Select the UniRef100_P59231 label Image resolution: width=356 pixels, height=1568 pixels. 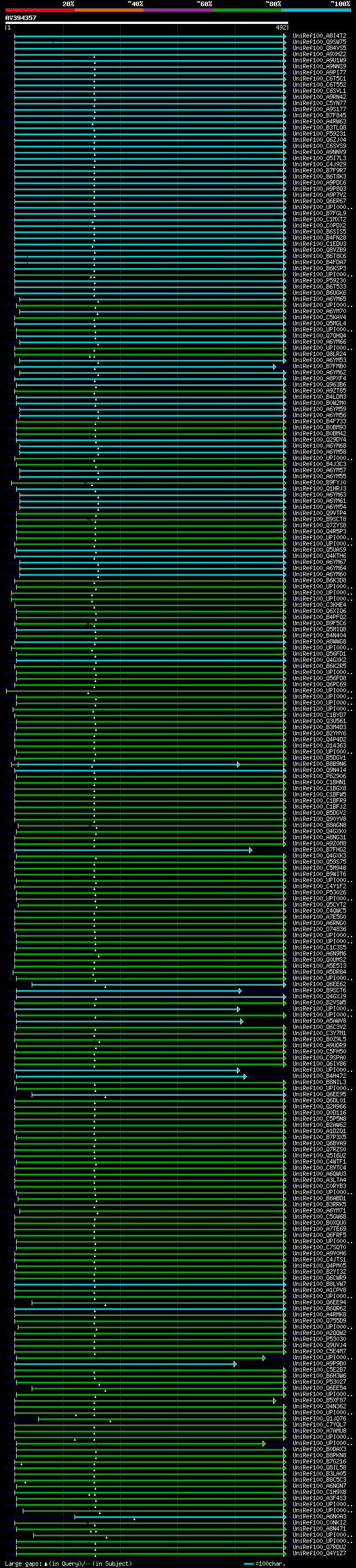tap(319, 133)
